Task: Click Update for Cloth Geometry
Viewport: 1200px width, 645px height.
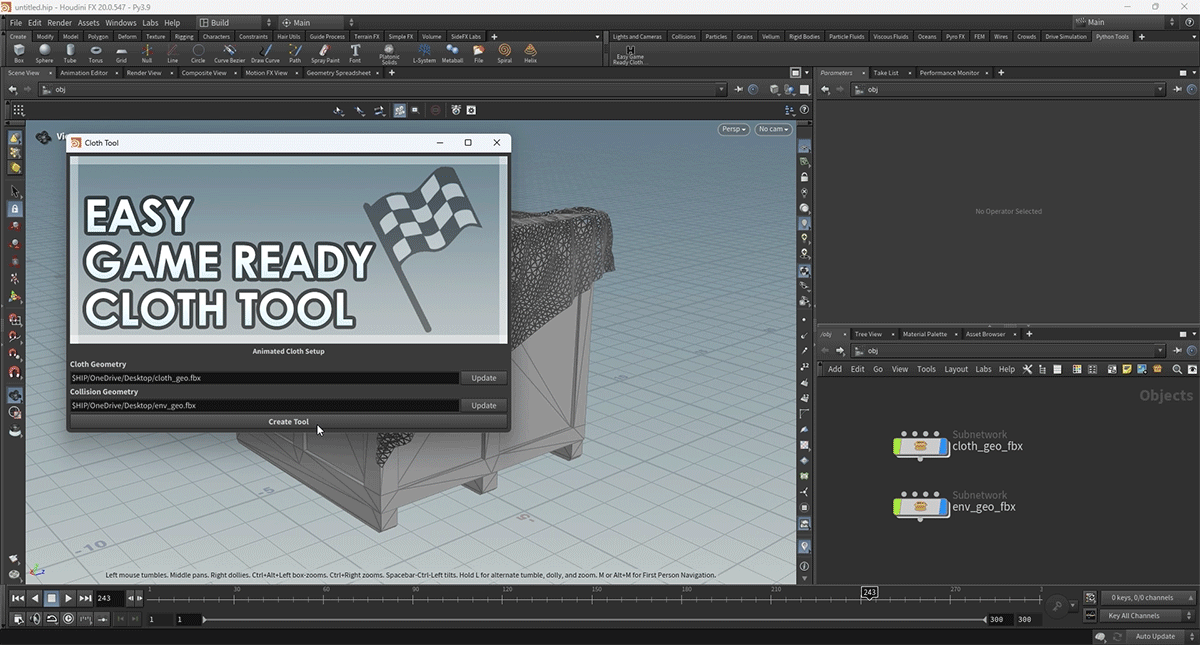Action: tap(484, 378)
